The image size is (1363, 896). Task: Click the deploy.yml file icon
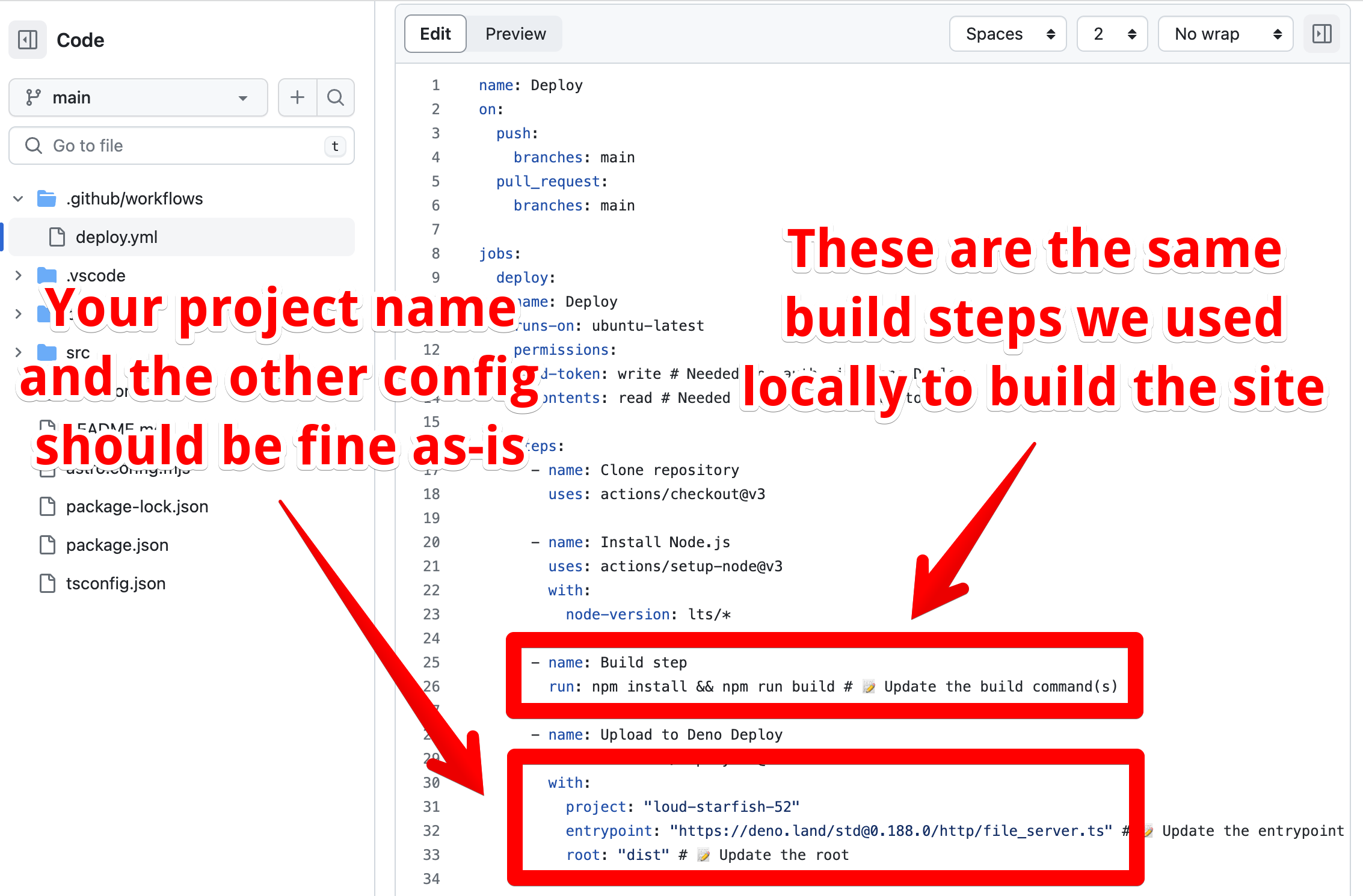point(57,236)
